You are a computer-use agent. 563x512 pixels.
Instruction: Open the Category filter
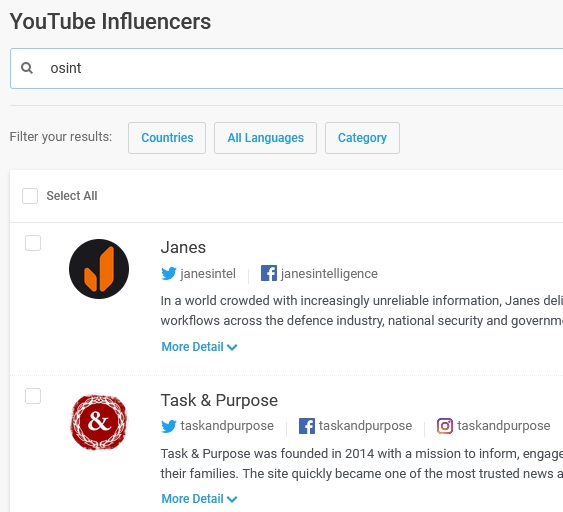[x=362, y=138]
